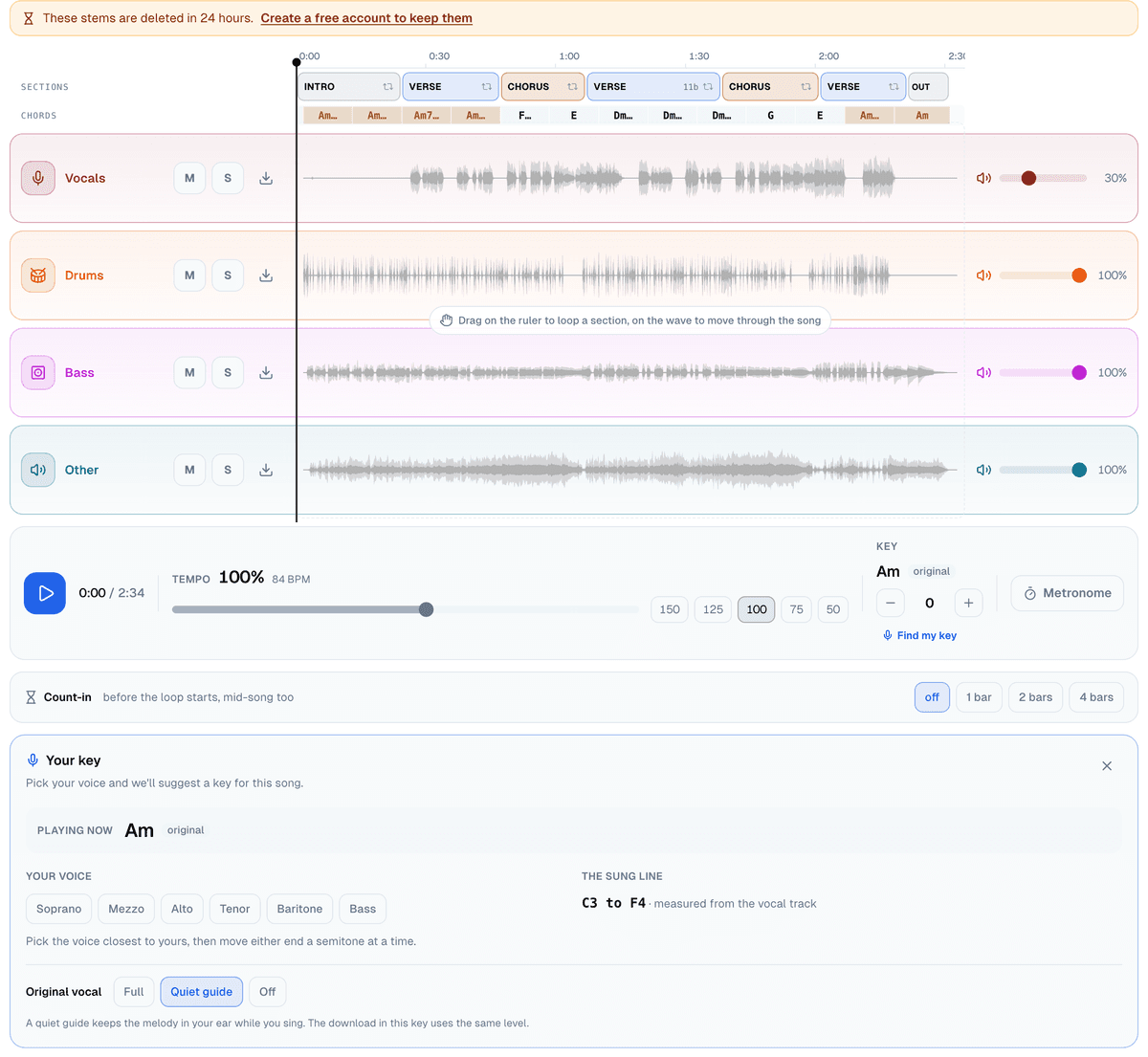Screen dimensions: 1148x1057
Task: Click the Other track volume slider handle
Action: point(1079,470)
